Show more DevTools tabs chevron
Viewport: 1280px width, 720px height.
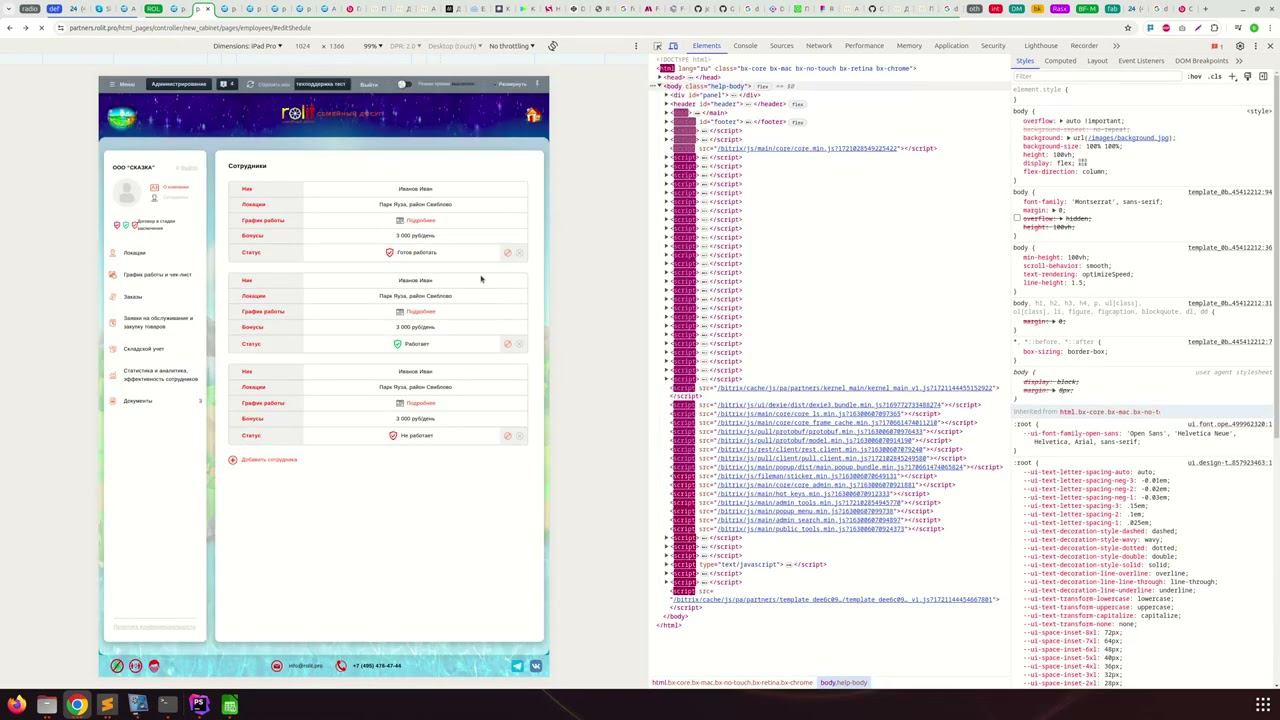[1116, 46]
